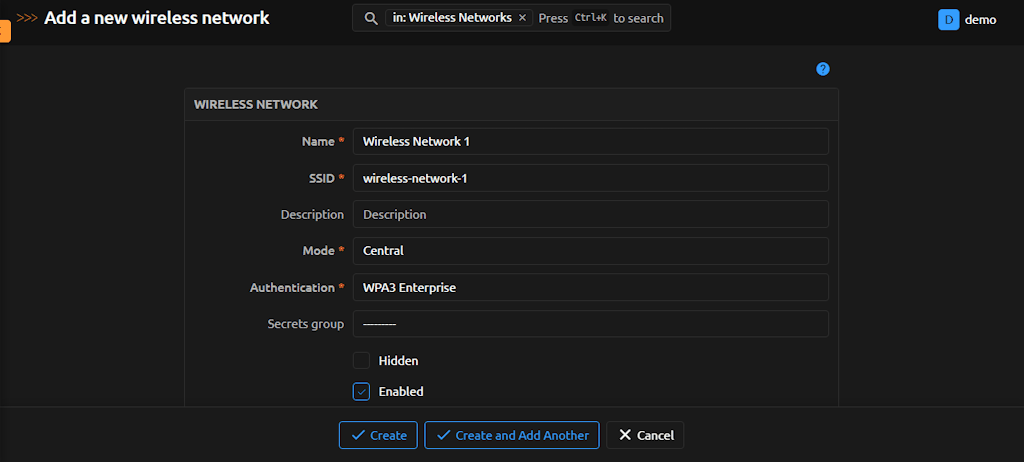Click the empty Description text field
This screenshot has height=462, width=1024.
590,214
